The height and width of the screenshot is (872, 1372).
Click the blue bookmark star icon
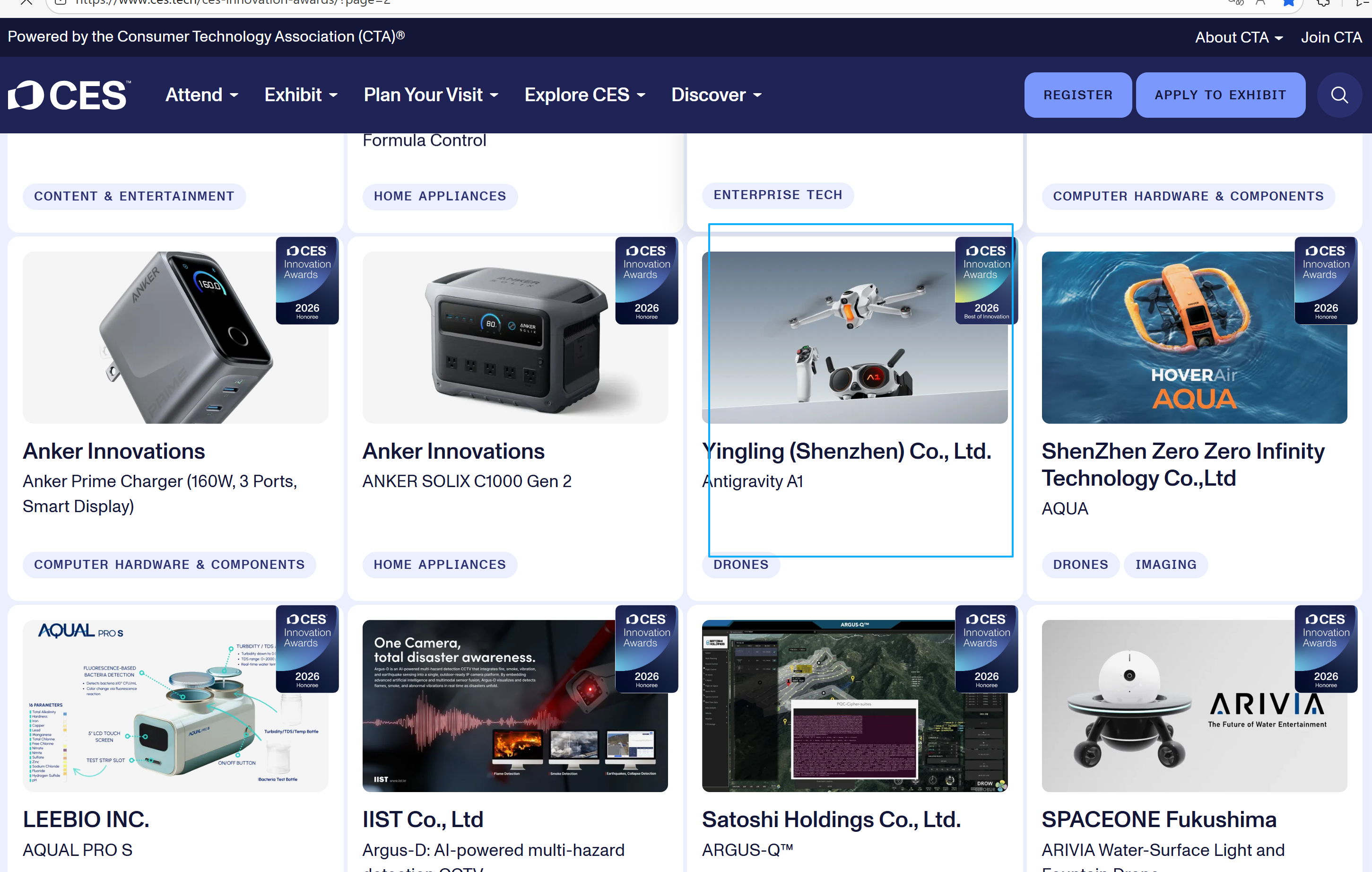[1288, 3]
